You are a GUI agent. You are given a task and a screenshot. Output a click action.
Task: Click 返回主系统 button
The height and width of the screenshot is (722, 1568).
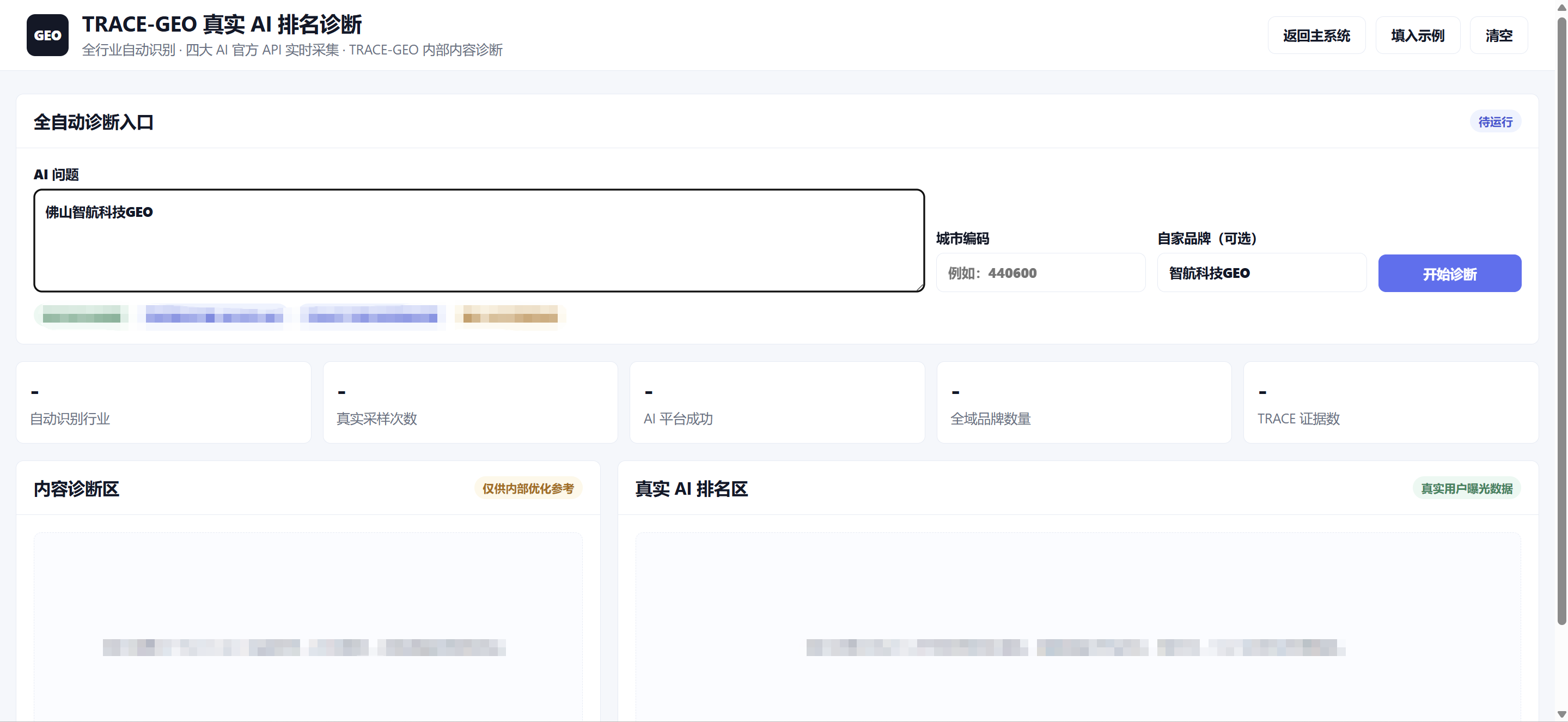pos(1316,35)
